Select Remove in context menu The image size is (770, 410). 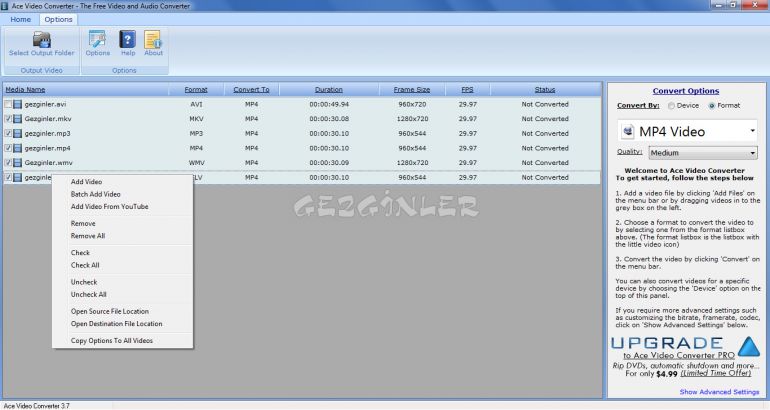point(83,223)
